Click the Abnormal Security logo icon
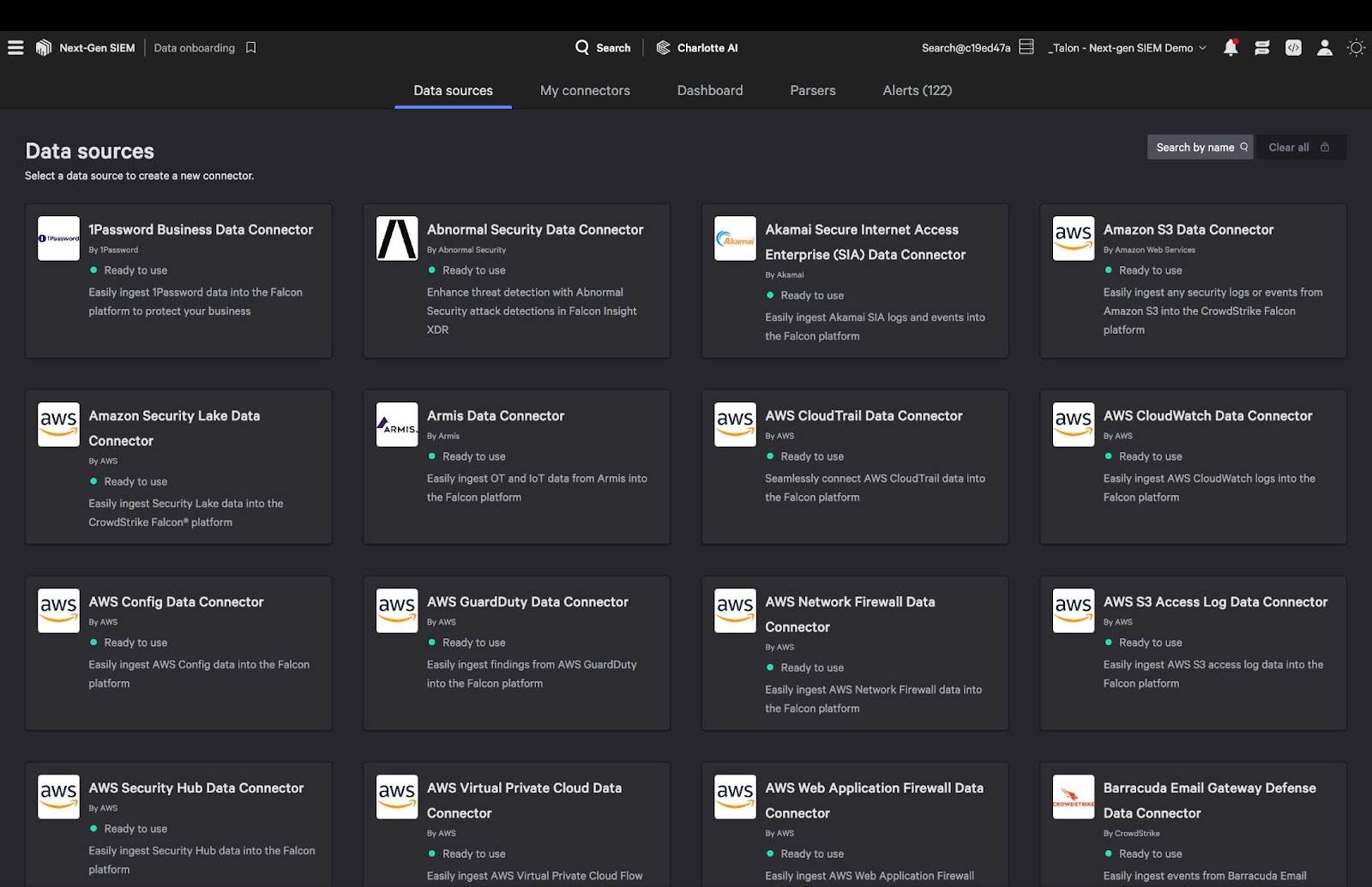The image size is (1372, 887). point(397,238)
